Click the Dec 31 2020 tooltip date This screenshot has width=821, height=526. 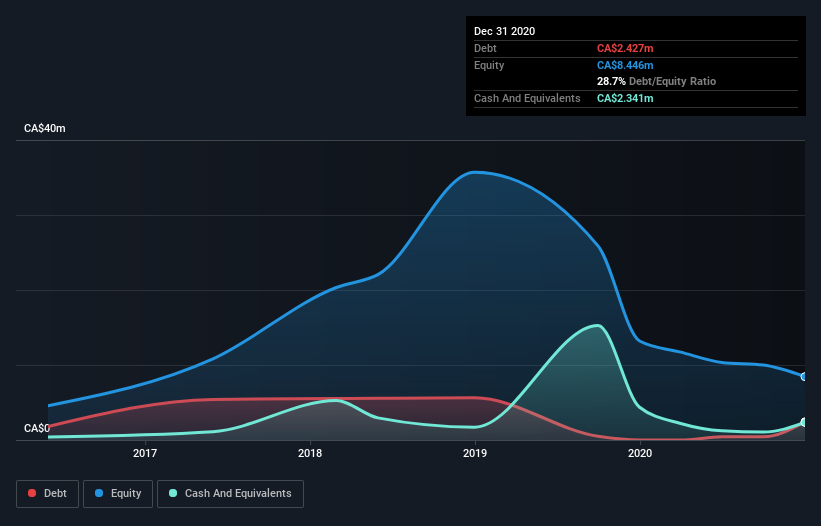point(504,31)
